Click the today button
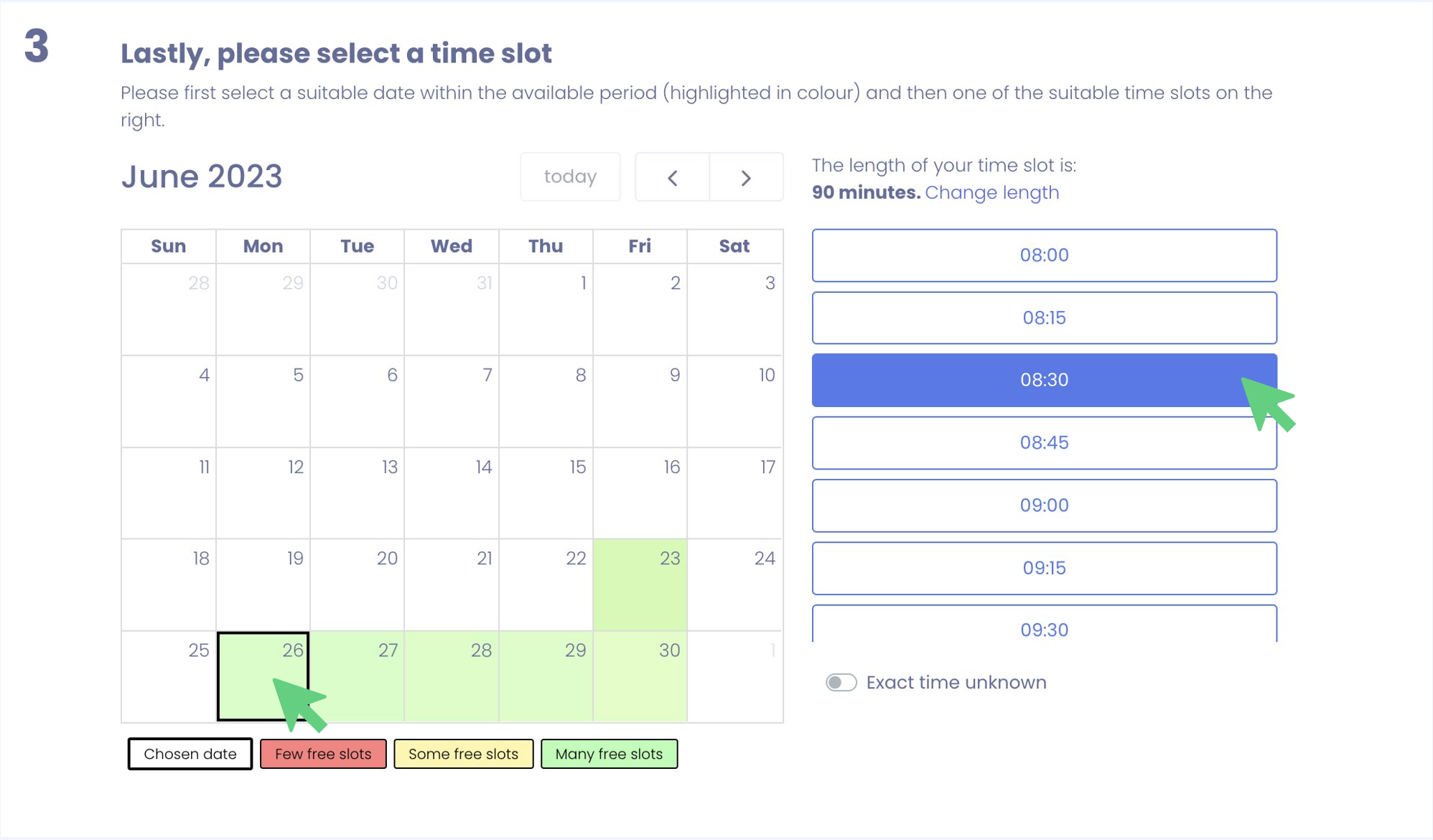 [x=570, y=177]
